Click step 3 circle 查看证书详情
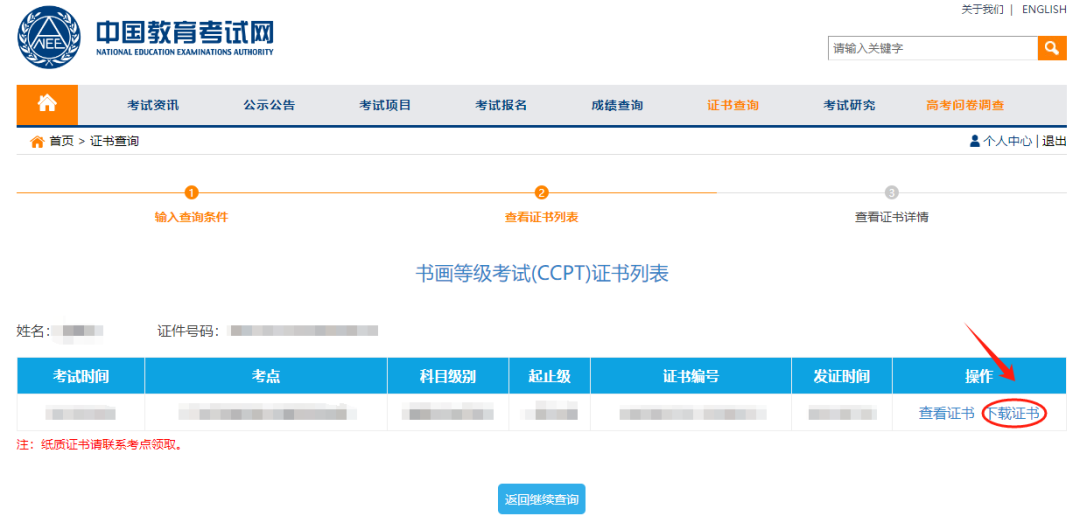This screenshot has height=530, width=1080. [x=891, y=193]
